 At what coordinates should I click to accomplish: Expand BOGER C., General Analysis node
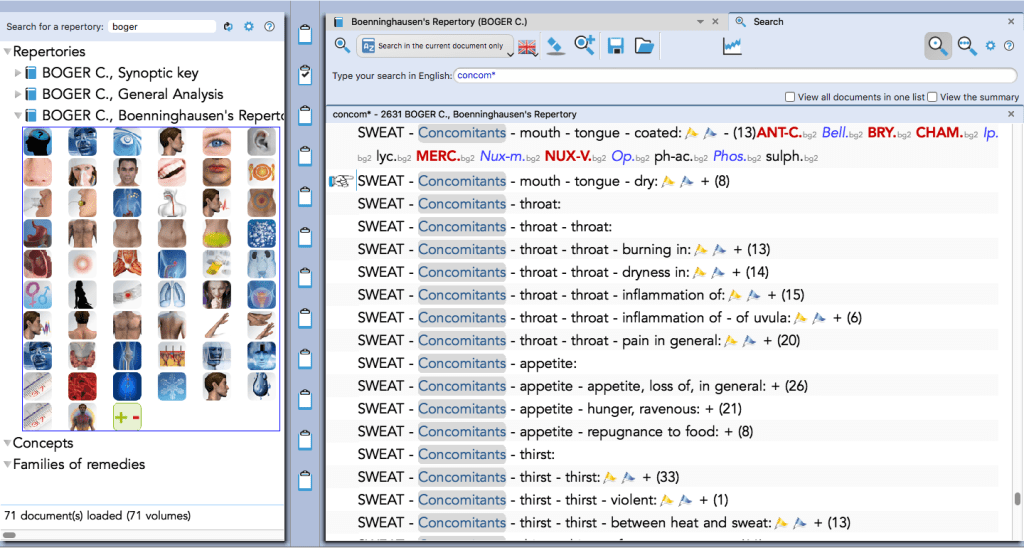coord(18,94)
